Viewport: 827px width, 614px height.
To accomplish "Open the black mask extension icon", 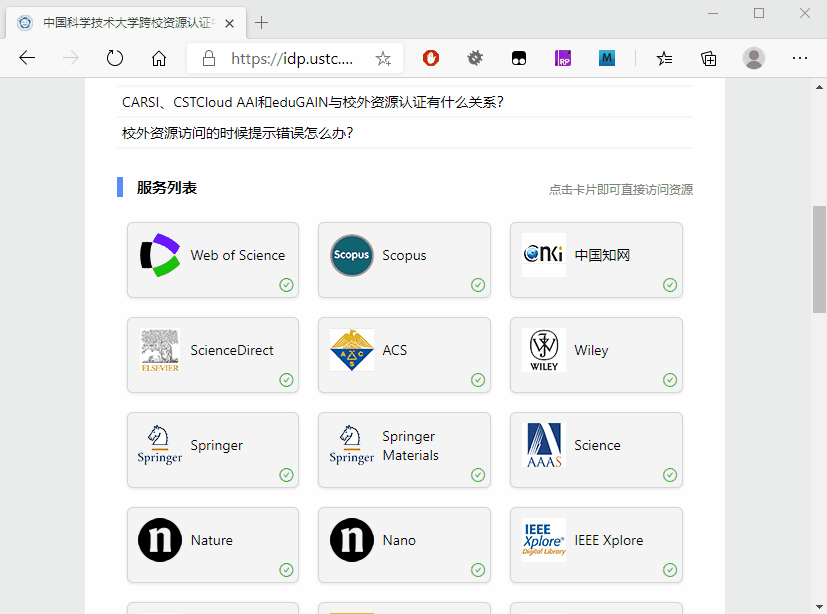I will coord(519,58).
